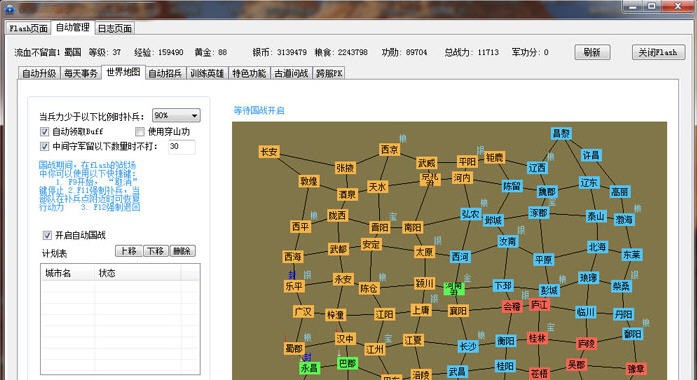Viewport: 697px width, 380px height.
Task: Click the 关闭Flash button
Action: click(x=657, y=52)
